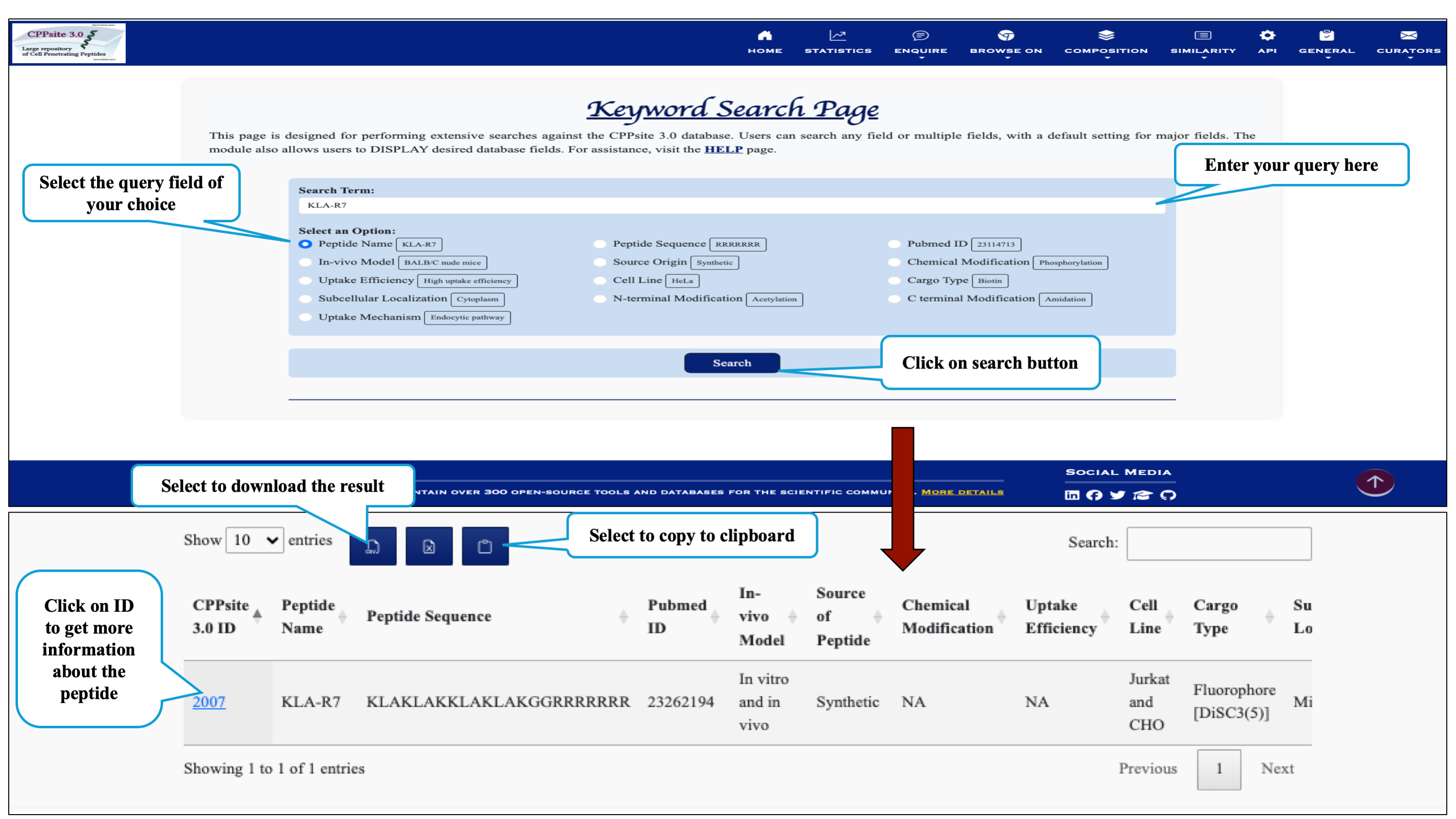Click the copy to clipboard icon
The height and width of the screenshot is (819, 1456).
click(485, 546)
